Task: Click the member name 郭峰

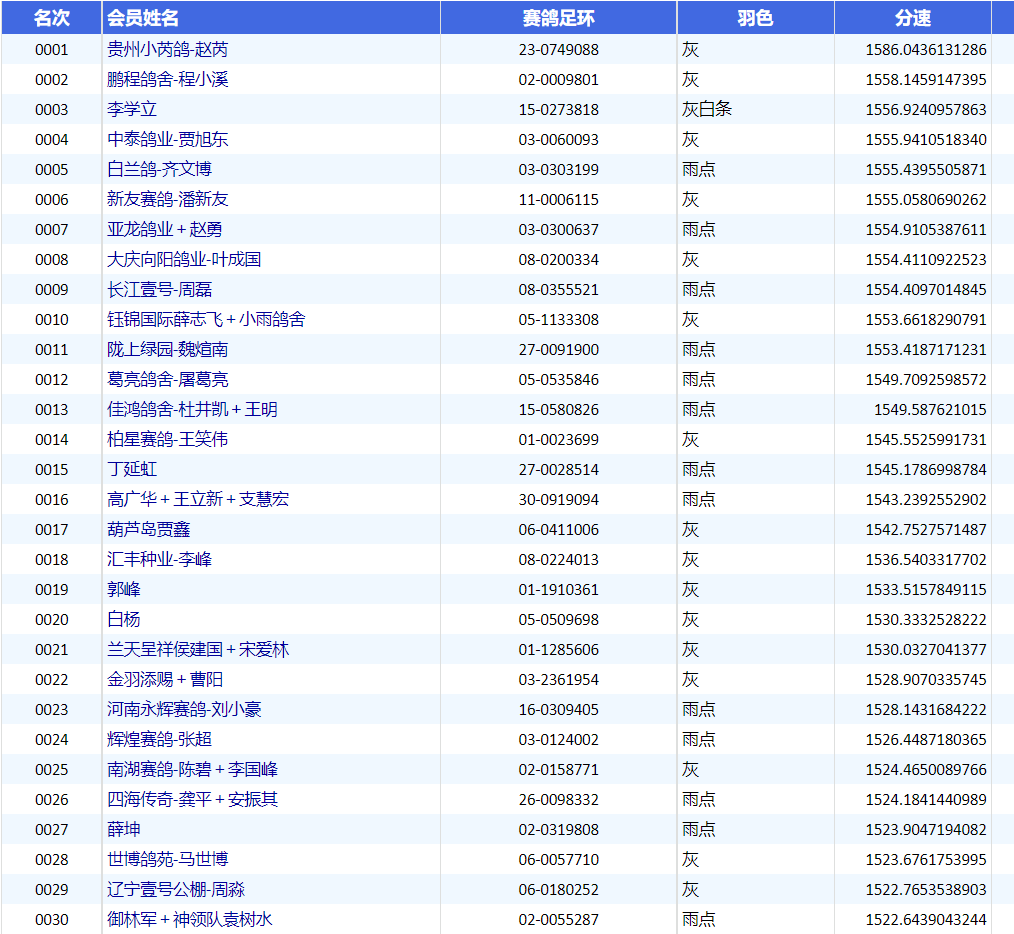Action: 124,589
